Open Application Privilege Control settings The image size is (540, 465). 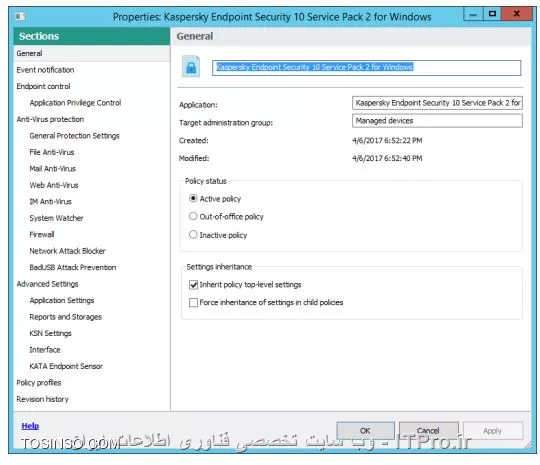click(x=75, y=103)
